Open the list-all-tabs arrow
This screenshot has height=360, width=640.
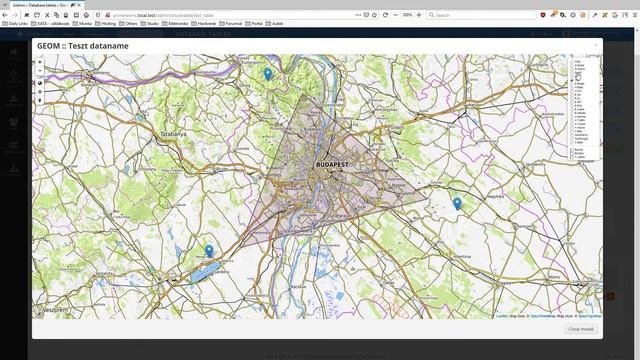tap(4, 4)
